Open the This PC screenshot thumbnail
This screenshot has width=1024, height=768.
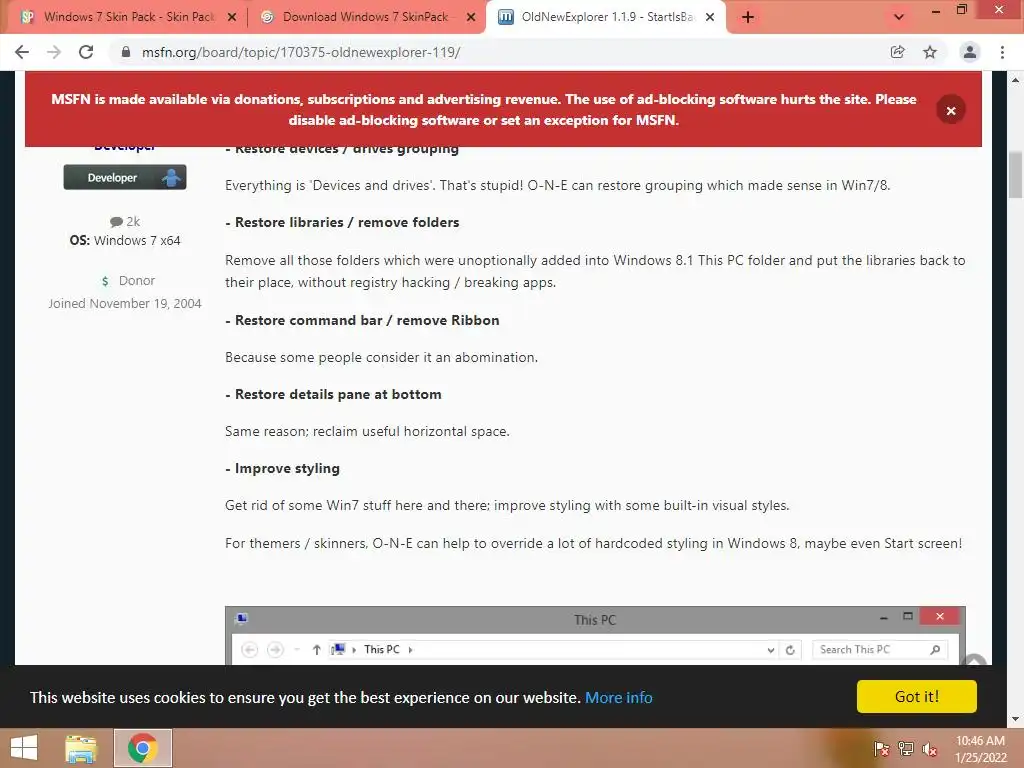coord(595,635)
